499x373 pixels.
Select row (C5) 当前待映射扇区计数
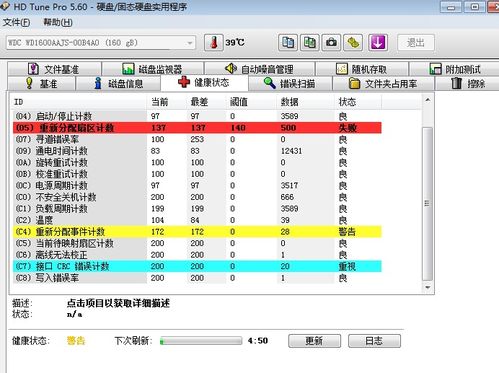pyautogui.click(x=197, y=243)
